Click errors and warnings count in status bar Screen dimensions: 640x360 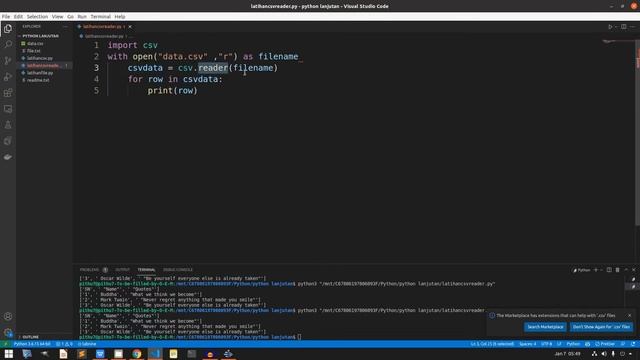[64, 344]
